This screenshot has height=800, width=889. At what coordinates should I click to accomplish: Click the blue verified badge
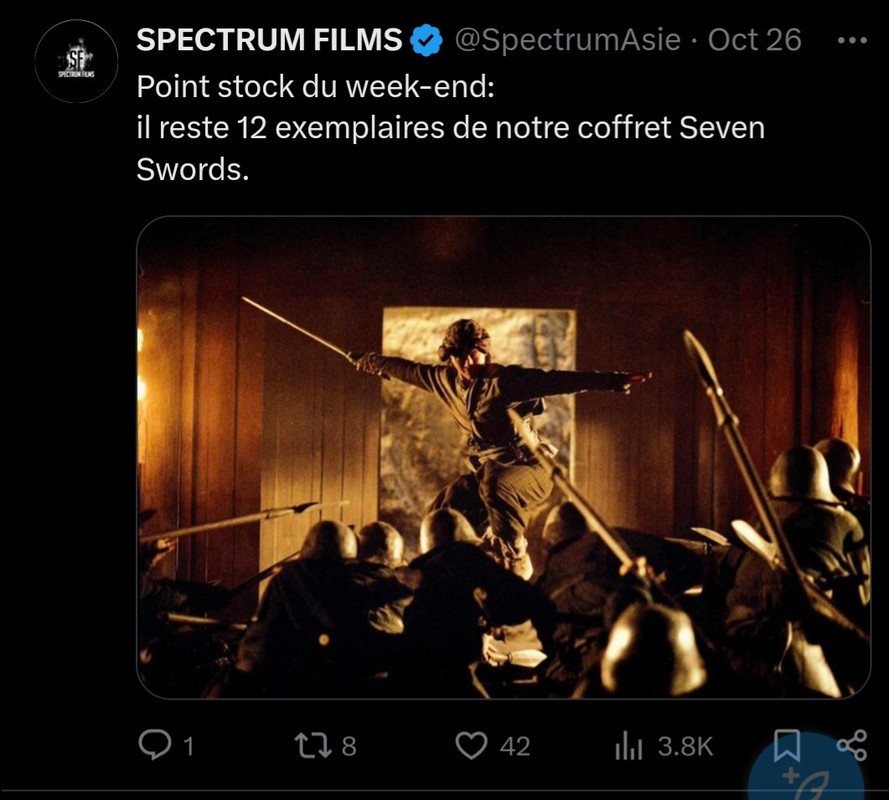click(x=426, y=40)
